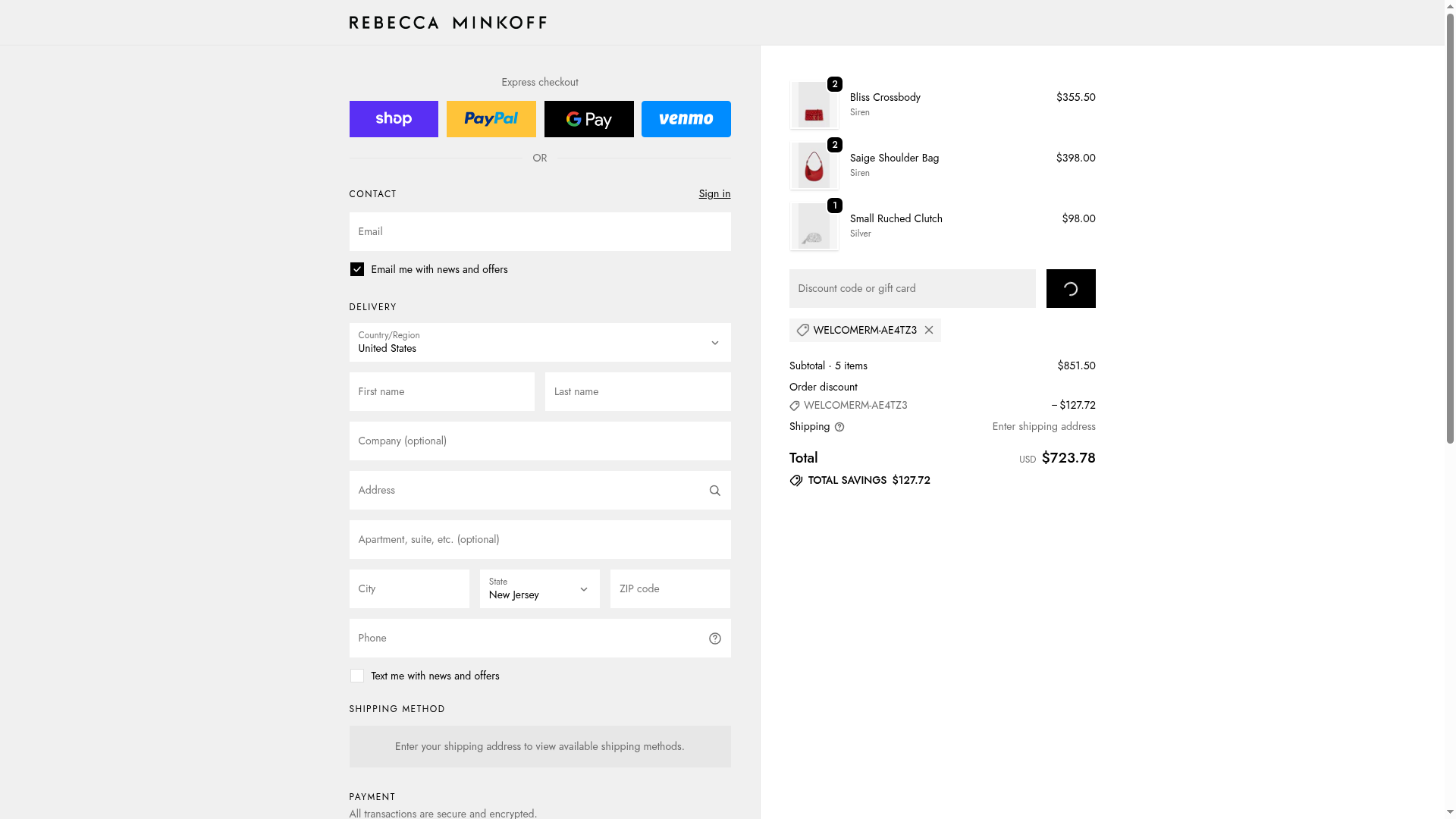Click Rebecca Minkoff logo
Screen dimensions: 1456x819
tap(447, 23)
